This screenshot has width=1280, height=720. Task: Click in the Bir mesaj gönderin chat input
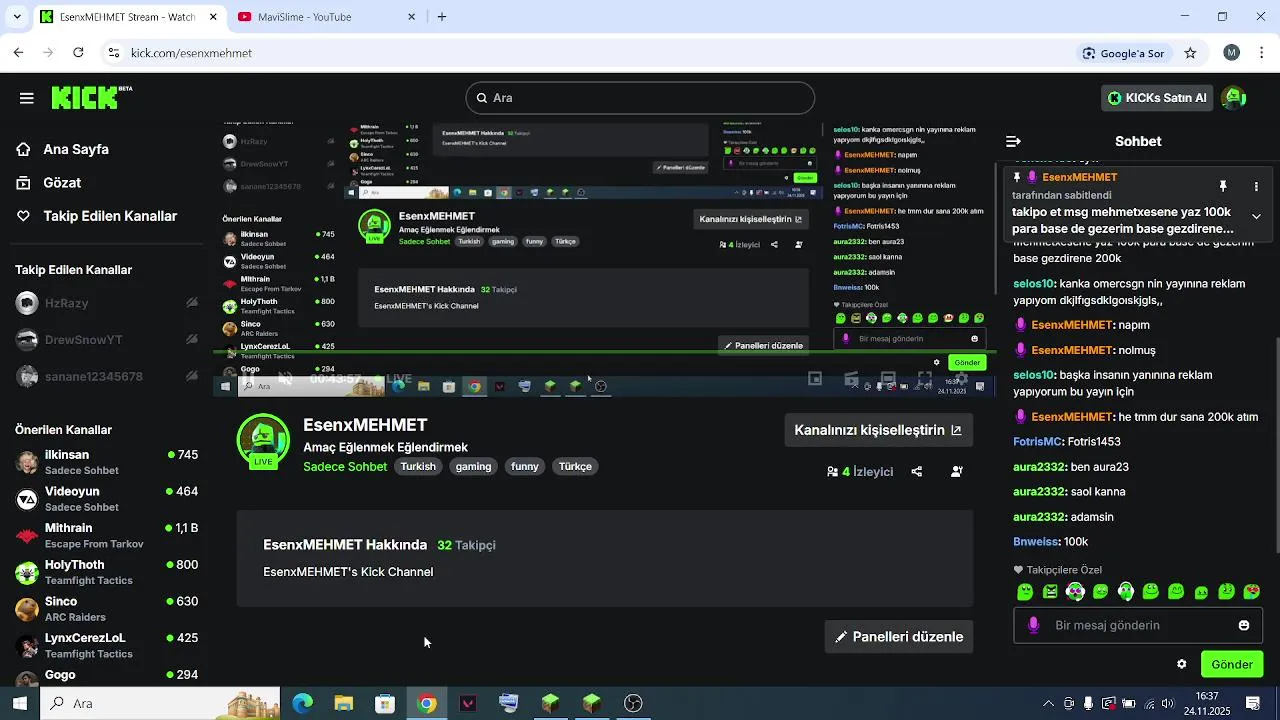pos(1137,626)
